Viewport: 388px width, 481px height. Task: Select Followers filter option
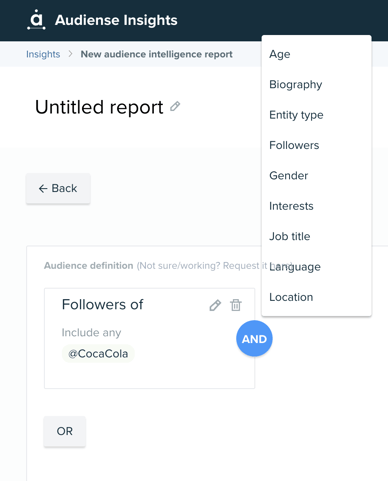tap(316, 145)
